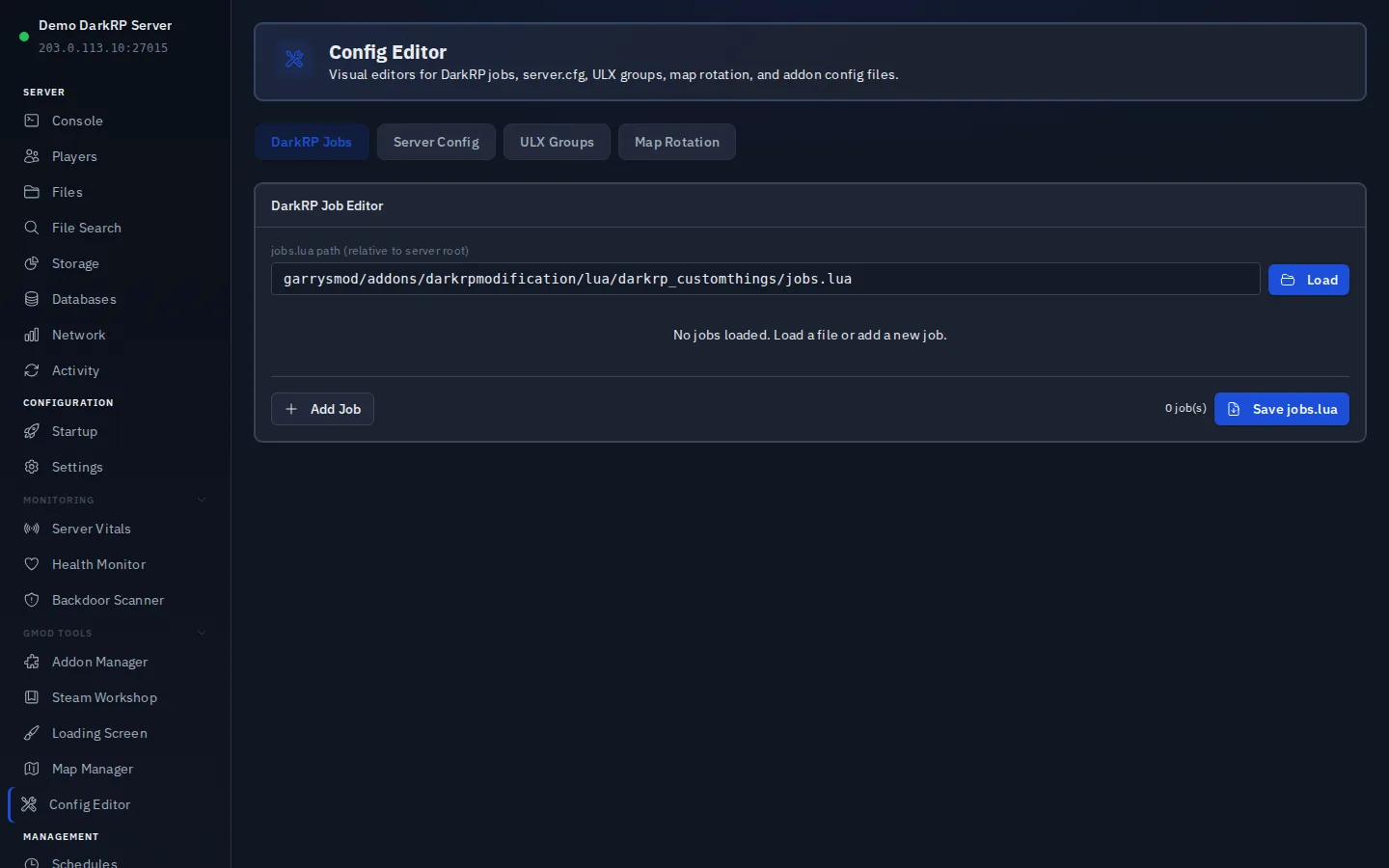
Task: Click the Players people icon
Action: click(32, 156)
